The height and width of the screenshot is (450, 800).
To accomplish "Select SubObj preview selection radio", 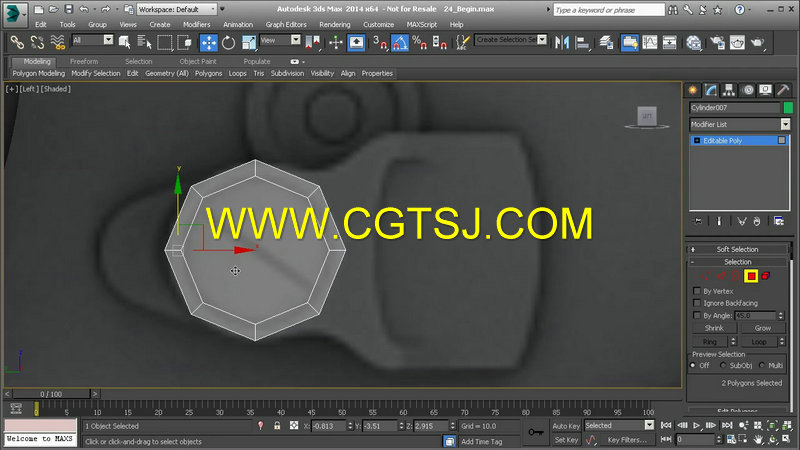I will (x=723, y=365).
